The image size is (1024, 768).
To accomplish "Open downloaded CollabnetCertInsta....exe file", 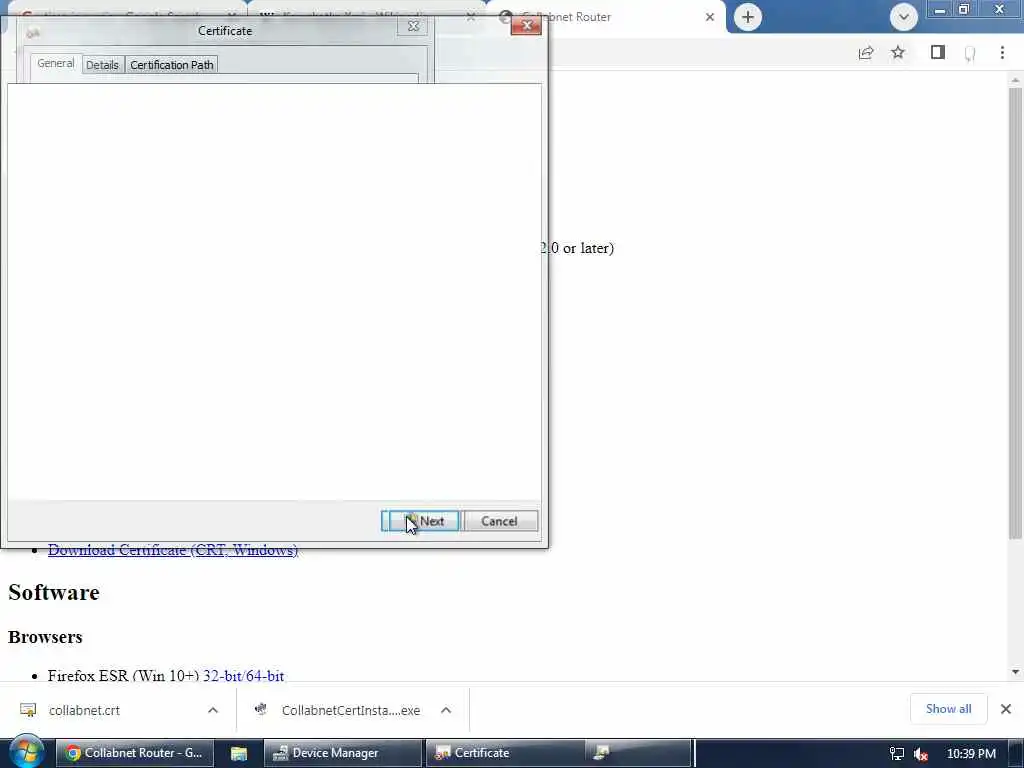I will pos(350,710).
